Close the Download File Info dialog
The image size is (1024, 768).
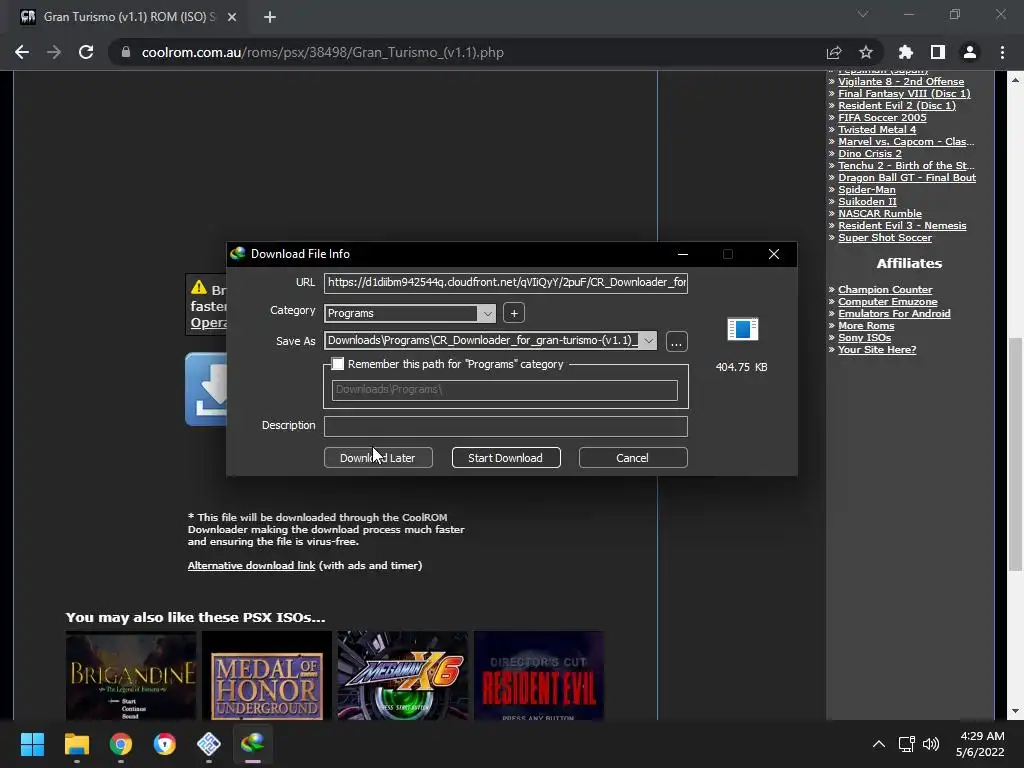tap(774, 254)
